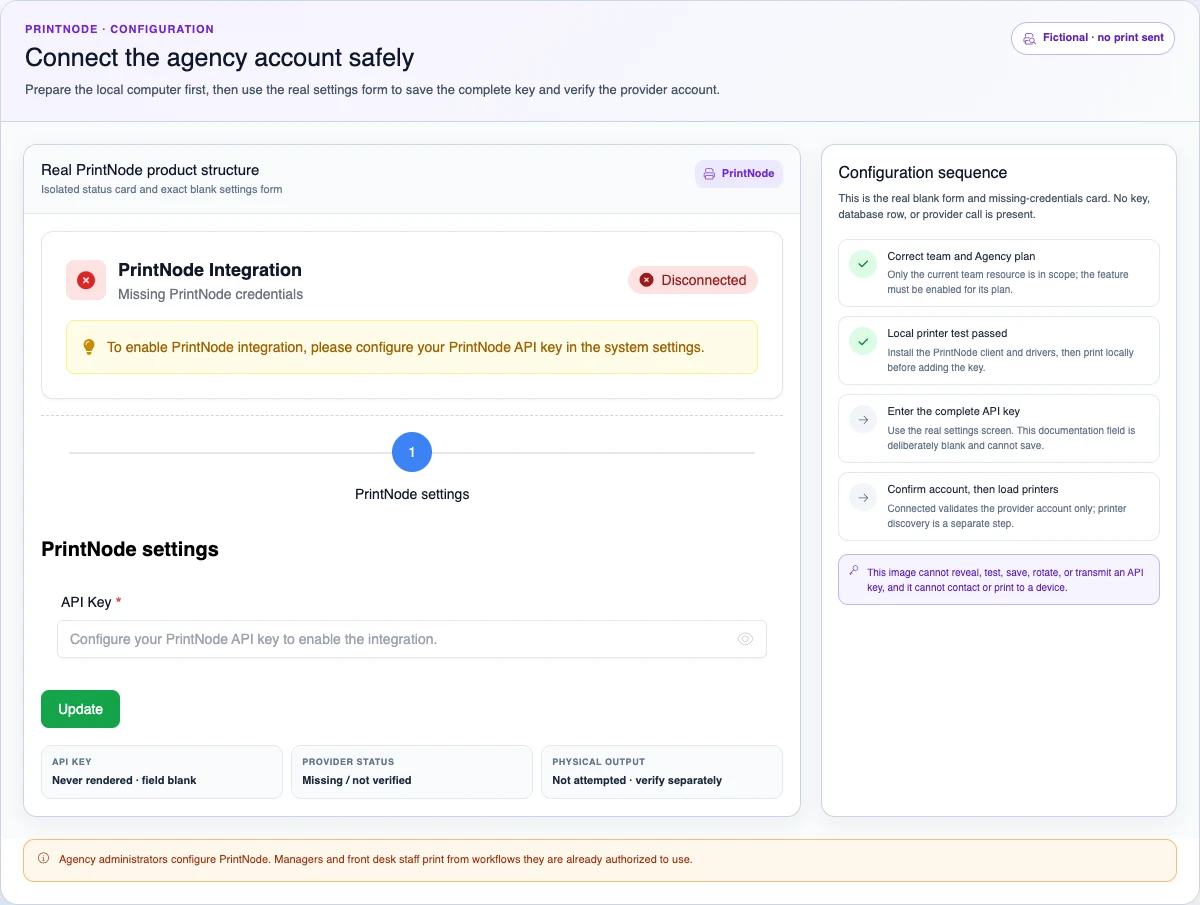Click the API Key field label

[91, 602]
